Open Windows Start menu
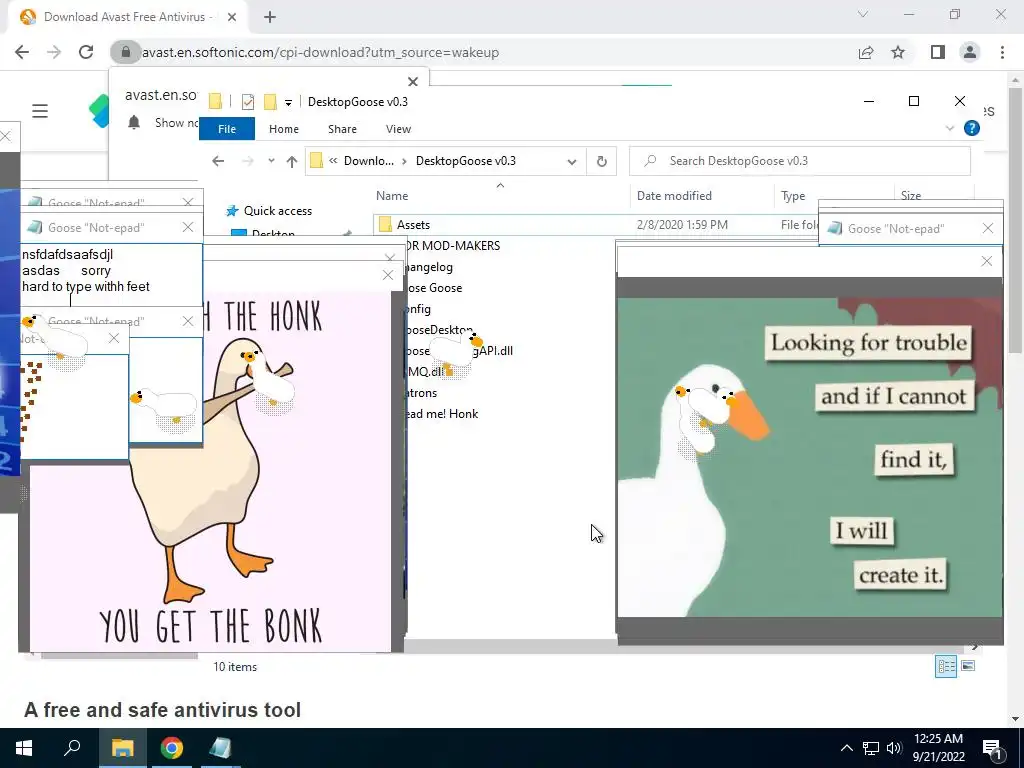The image size is (1024, 768). (x=24, y=748)
